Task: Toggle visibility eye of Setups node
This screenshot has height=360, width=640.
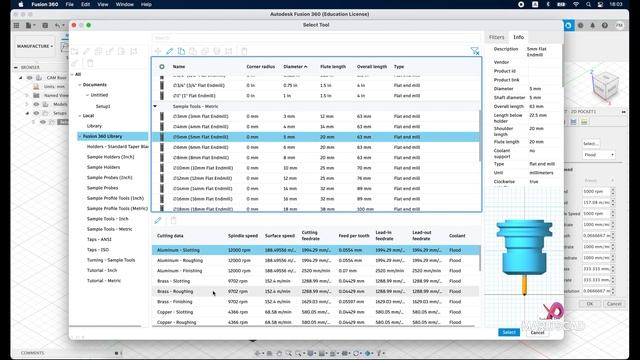Action: pos(36,113)
